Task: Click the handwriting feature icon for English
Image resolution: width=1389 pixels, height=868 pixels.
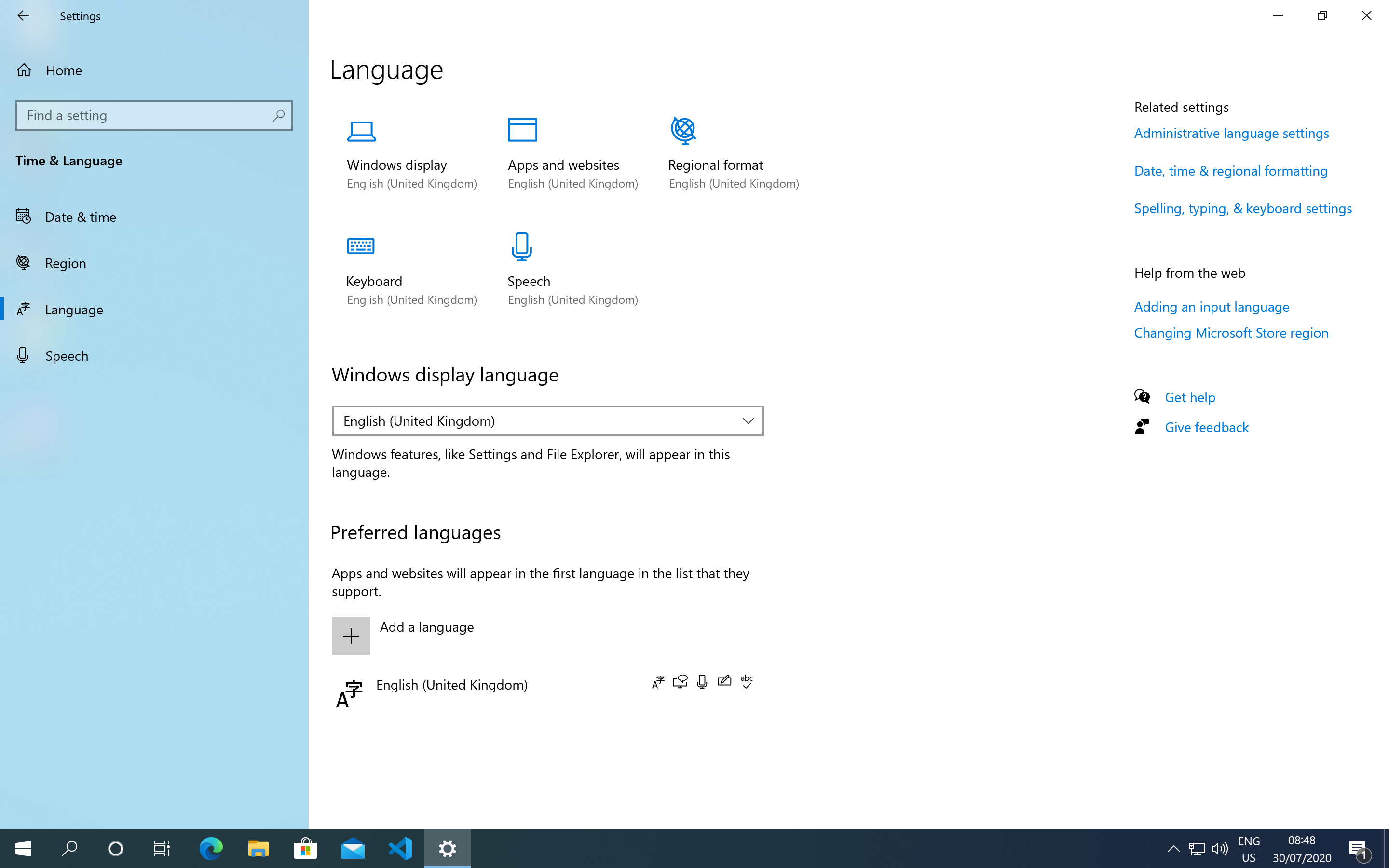Action: 724,681
